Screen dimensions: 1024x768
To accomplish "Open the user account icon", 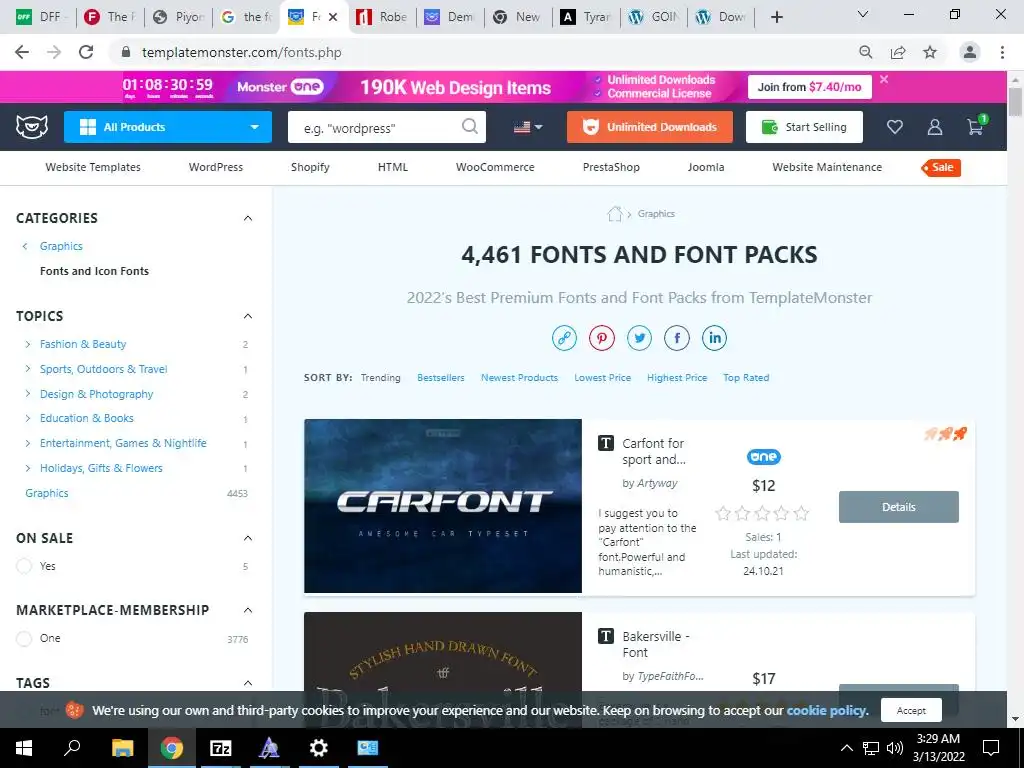I will (935, 127).
